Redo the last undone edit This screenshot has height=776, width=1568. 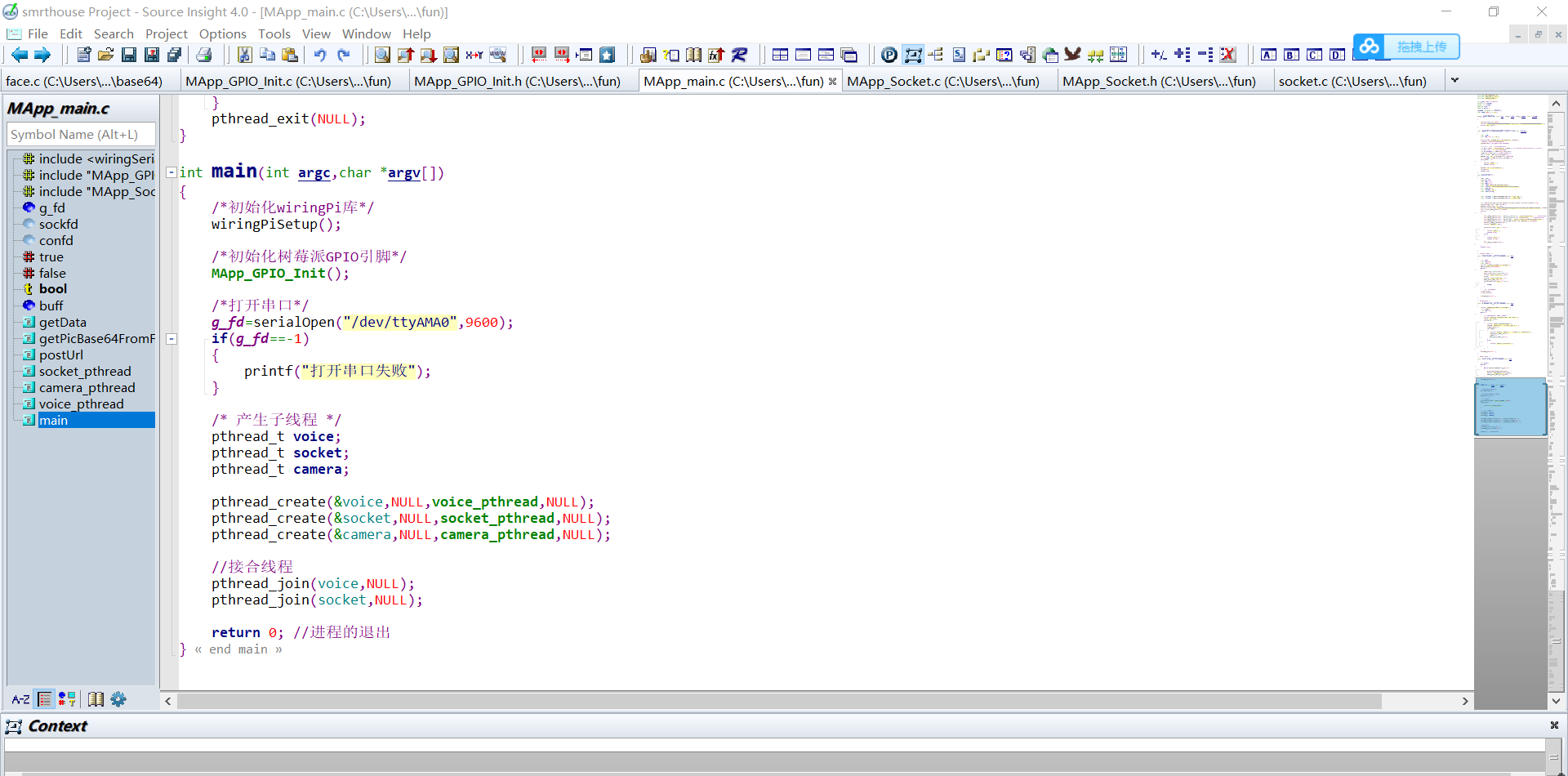[344, 55]
